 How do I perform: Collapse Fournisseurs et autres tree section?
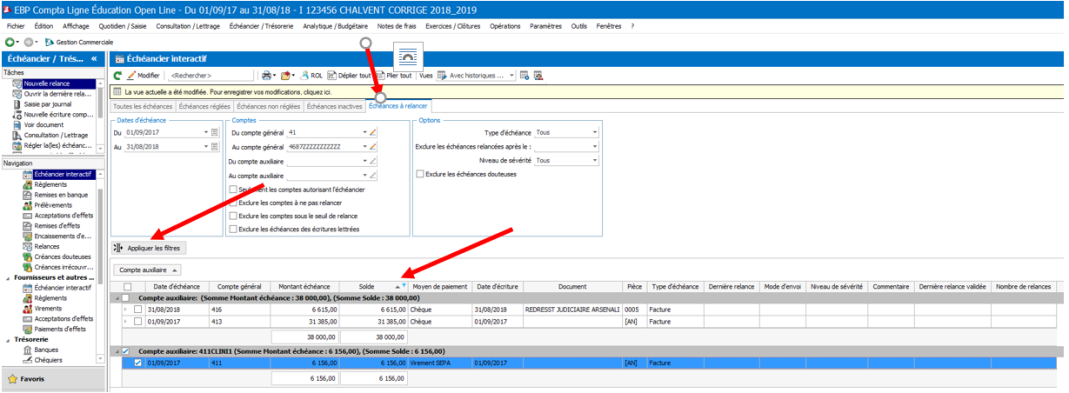point(7,278)
